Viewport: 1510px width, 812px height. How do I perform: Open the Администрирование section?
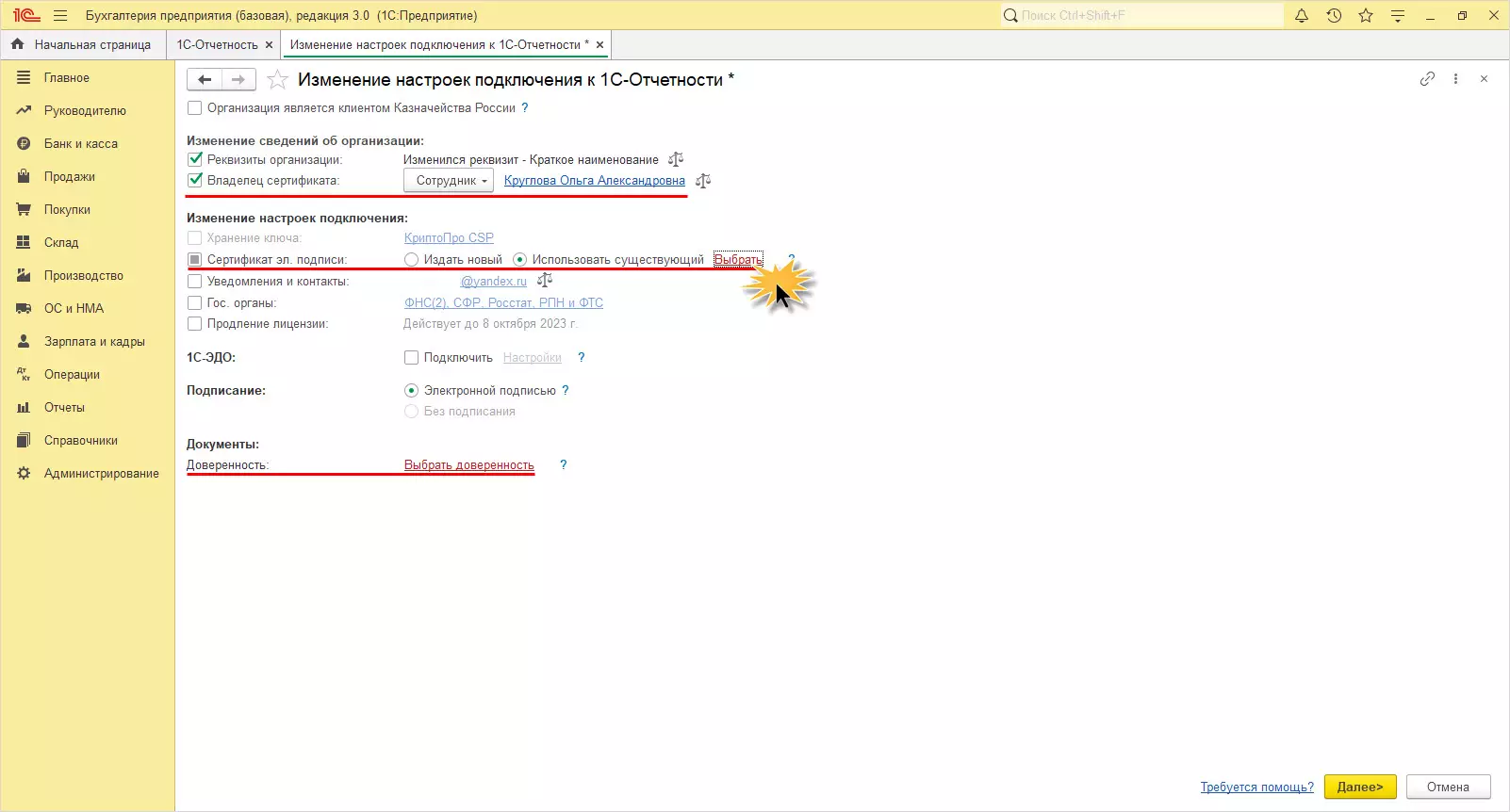pos(87,474)
